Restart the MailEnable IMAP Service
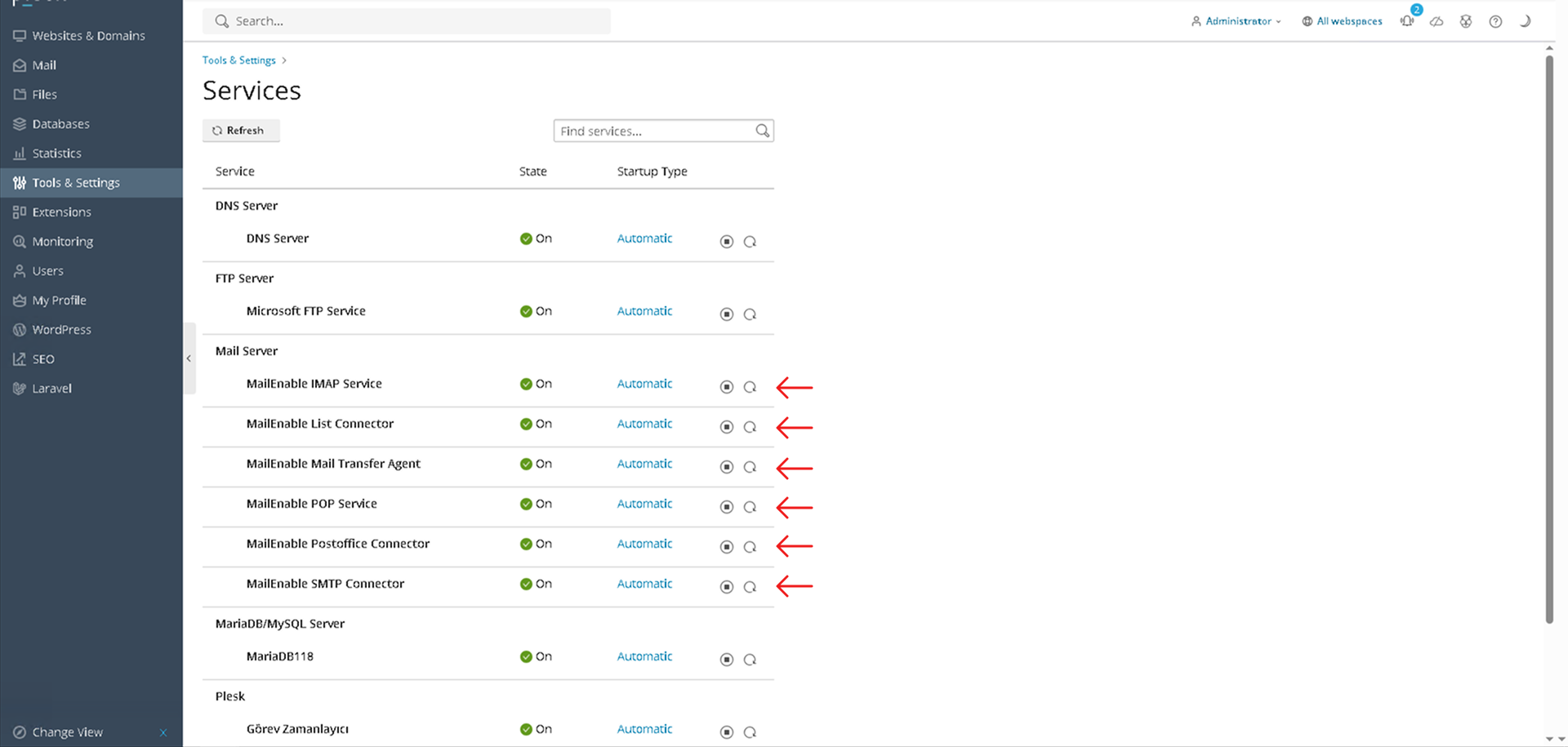Image resolution: width=1568 pixels, height=747 pixels. click(750, 387)
